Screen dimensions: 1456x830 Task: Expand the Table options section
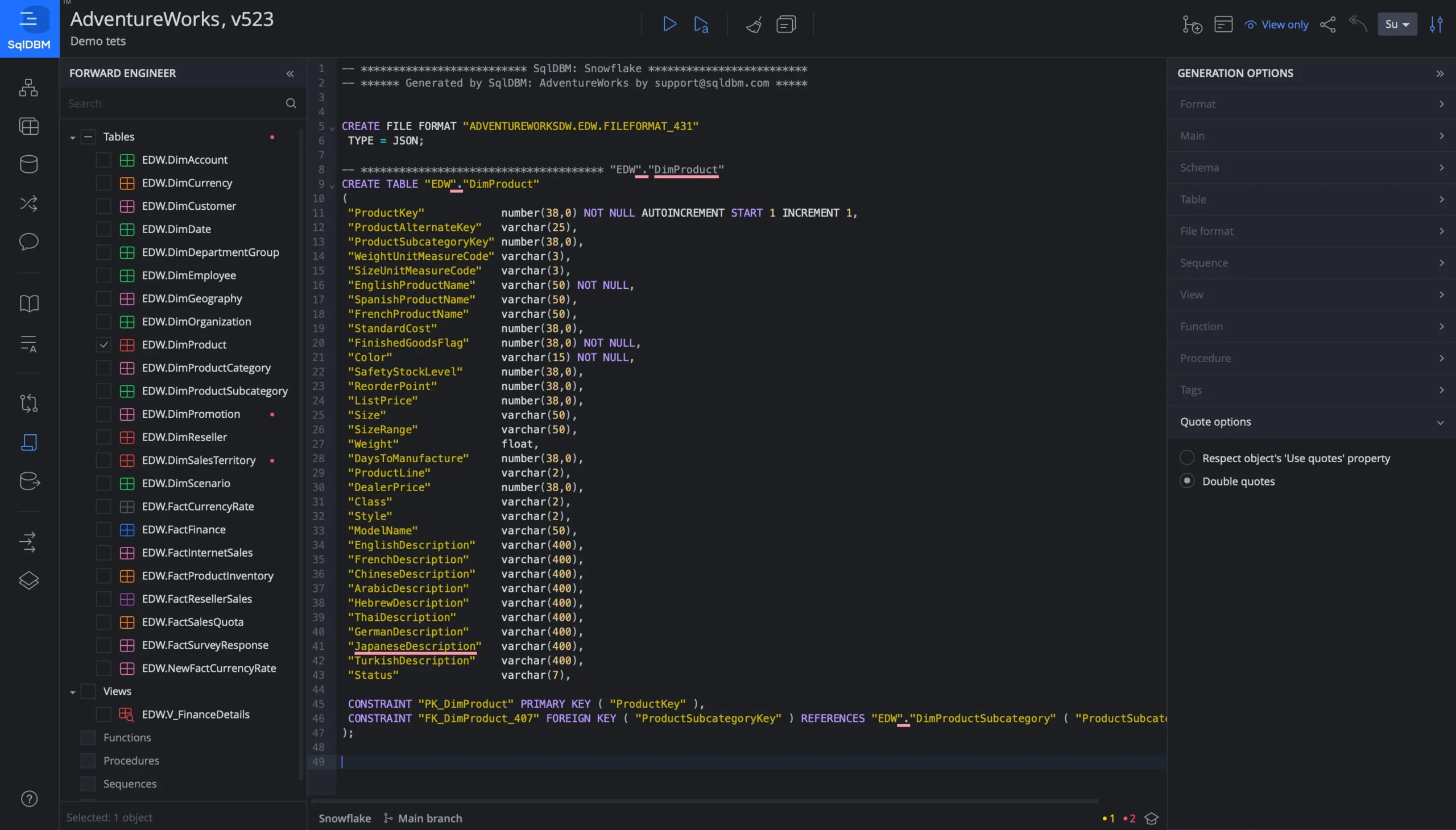1310,200
